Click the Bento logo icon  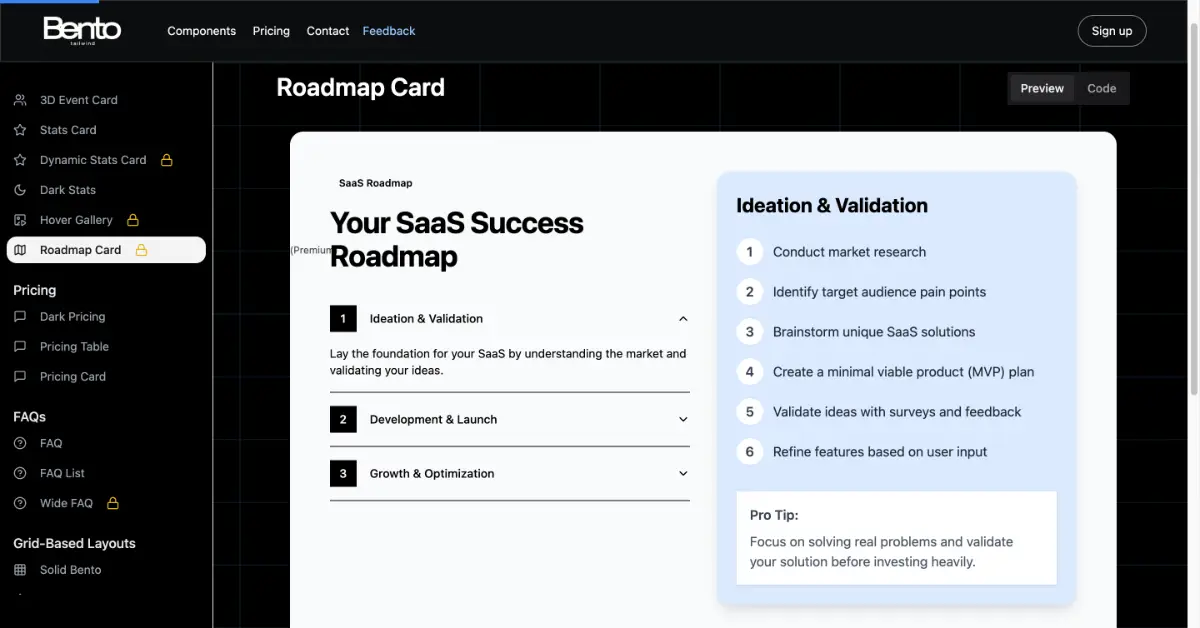click(x=82, y=30)
